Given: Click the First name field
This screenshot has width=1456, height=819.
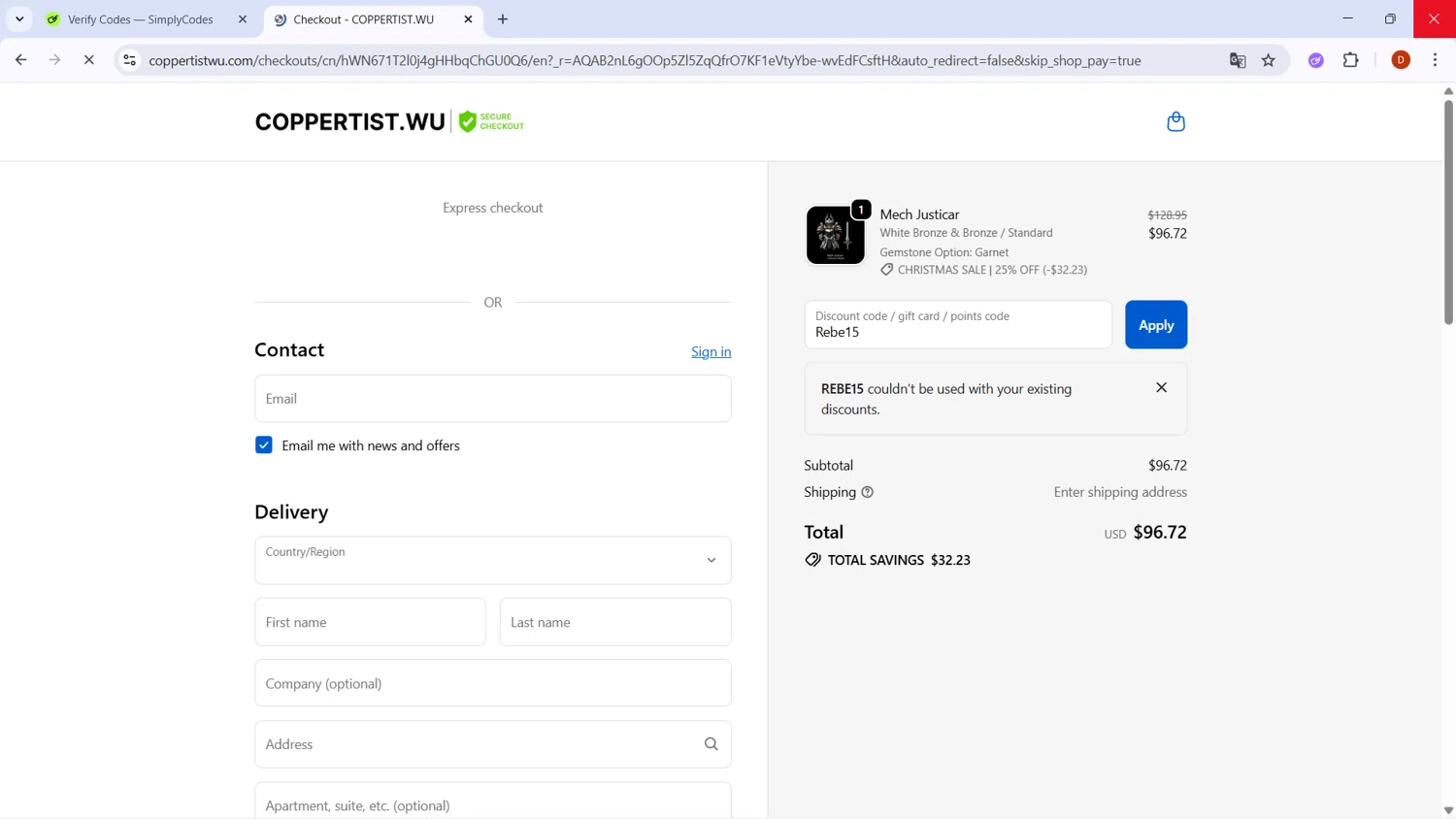Looking at the screenshot, I should click(370, 622).
